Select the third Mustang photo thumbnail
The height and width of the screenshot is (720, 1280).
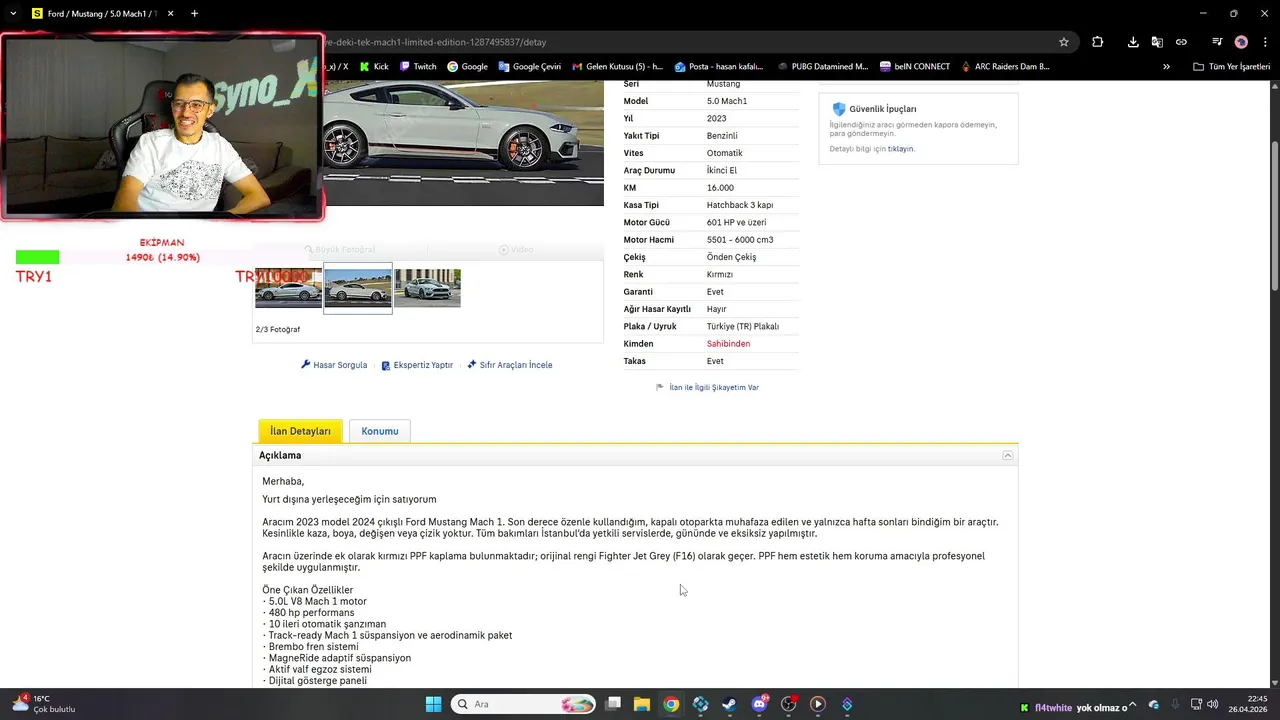point(427,288)
